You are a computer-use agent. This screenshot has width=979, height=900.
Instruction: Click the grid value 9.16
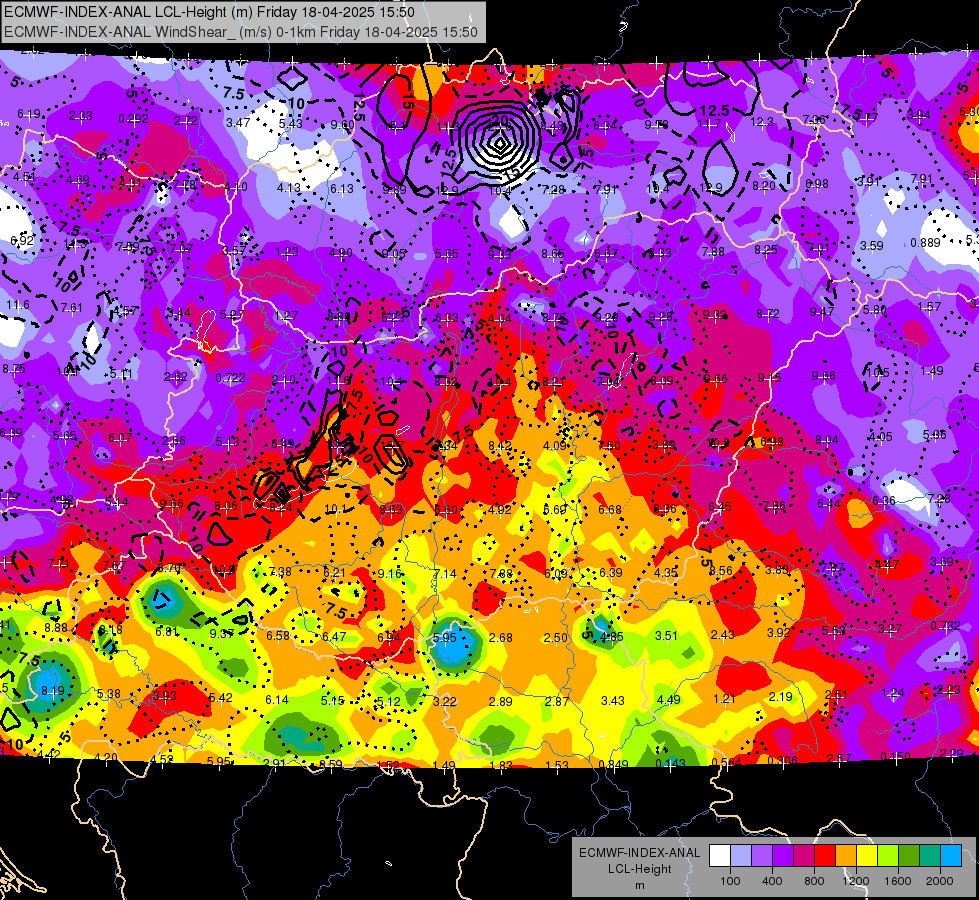390,573
